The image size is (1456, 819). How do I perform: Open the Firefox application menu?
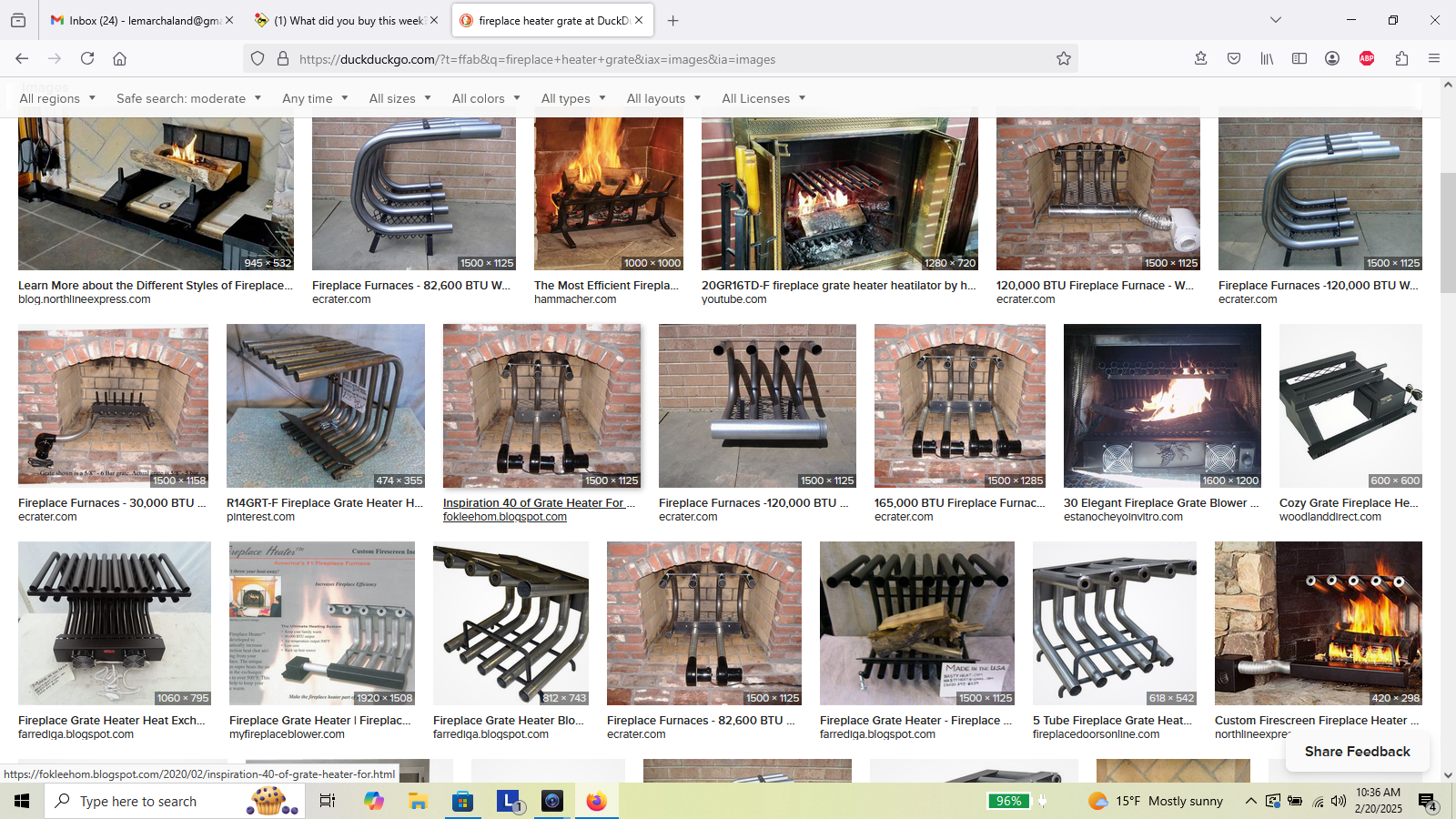click(1434, 58)
